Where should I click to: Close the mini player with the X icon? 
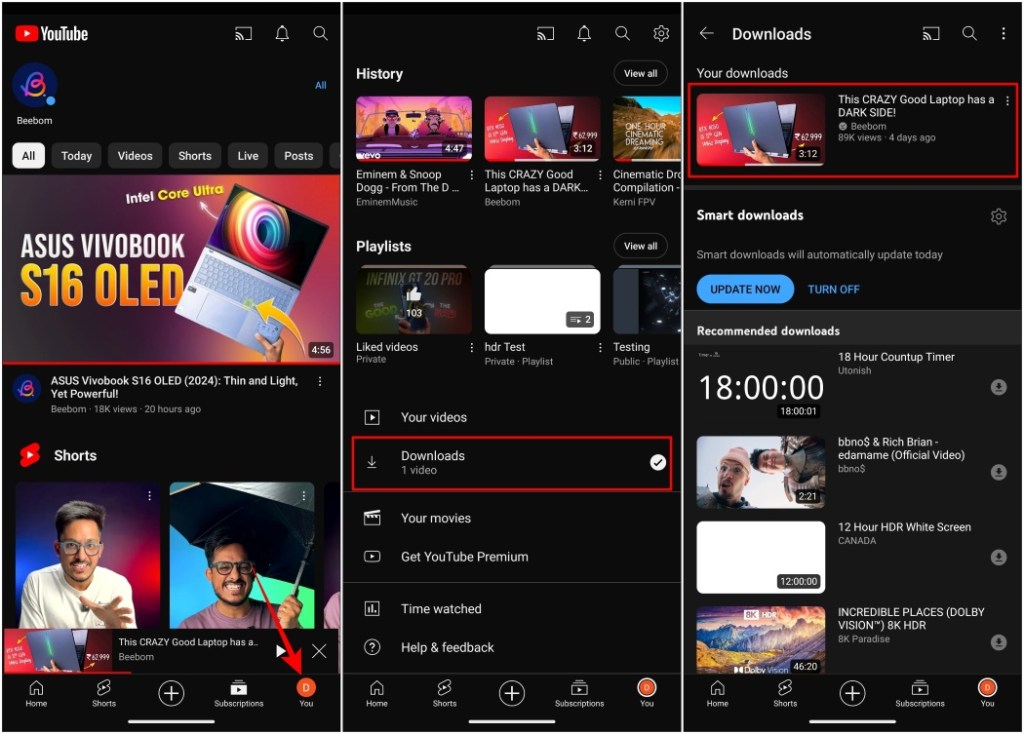click(319, 650)
